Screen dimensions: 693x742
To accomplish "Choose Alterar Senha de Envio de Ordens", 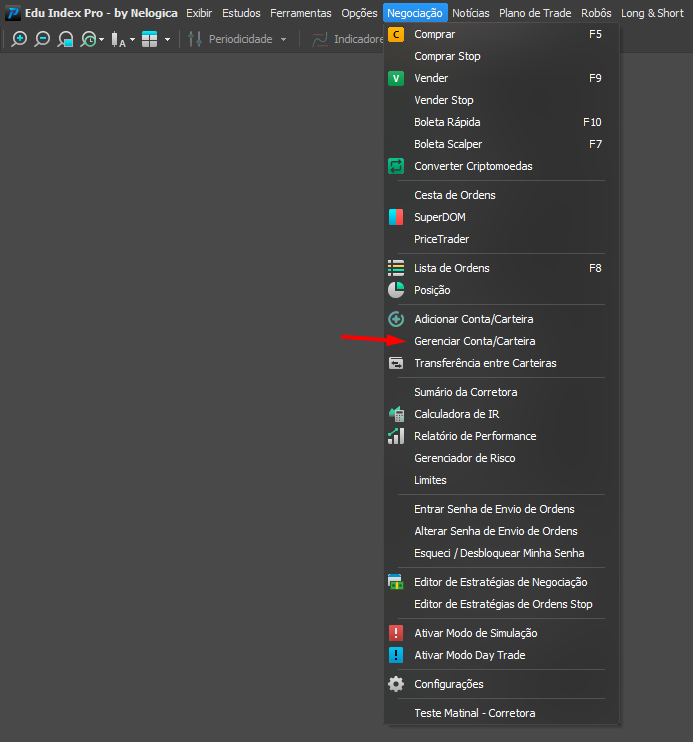I will pyautogui.click(x=502, y=531).
